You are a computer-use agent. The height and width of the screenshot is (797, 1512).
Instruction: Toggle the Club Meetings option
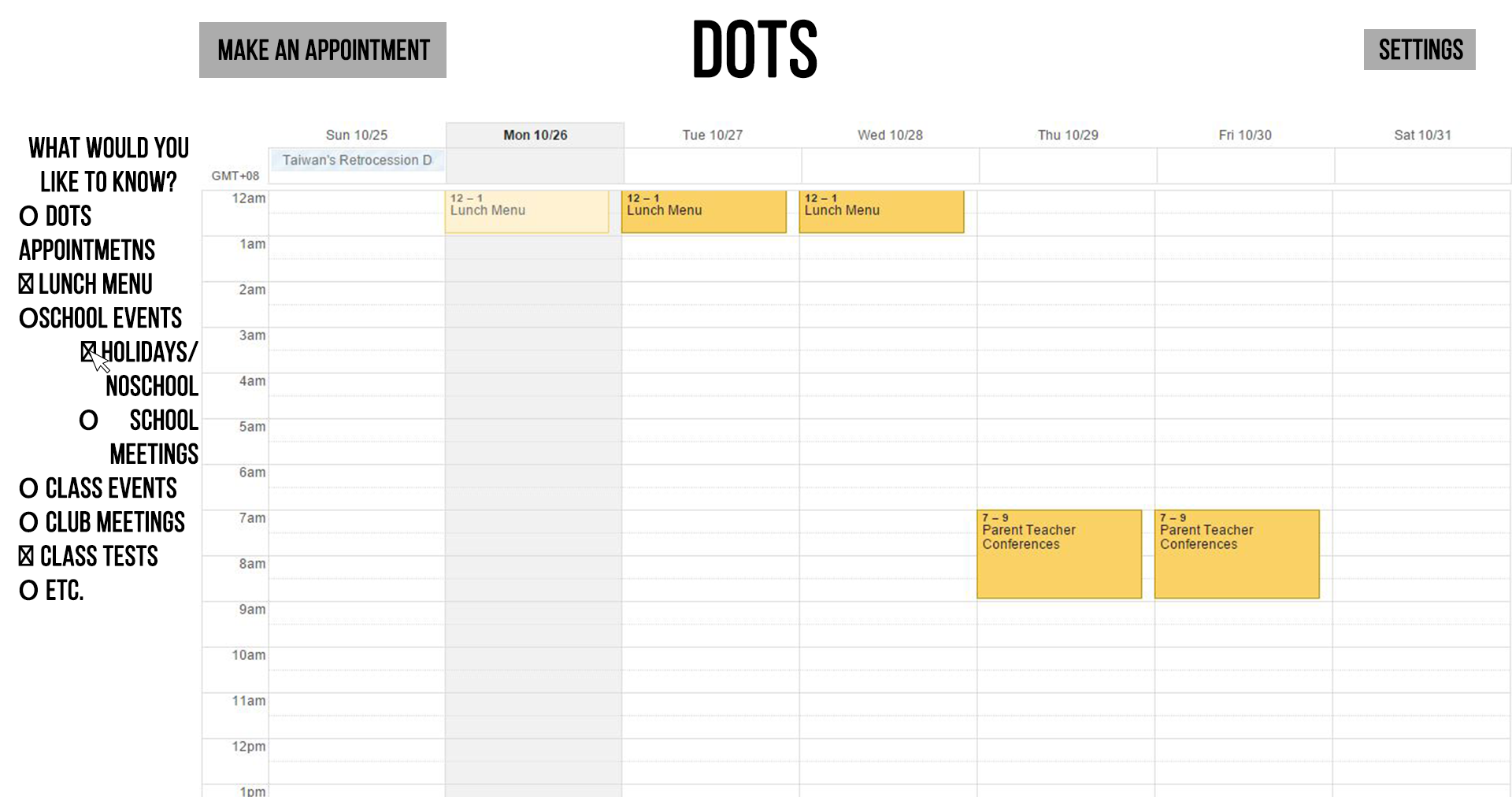click(29, 523)
